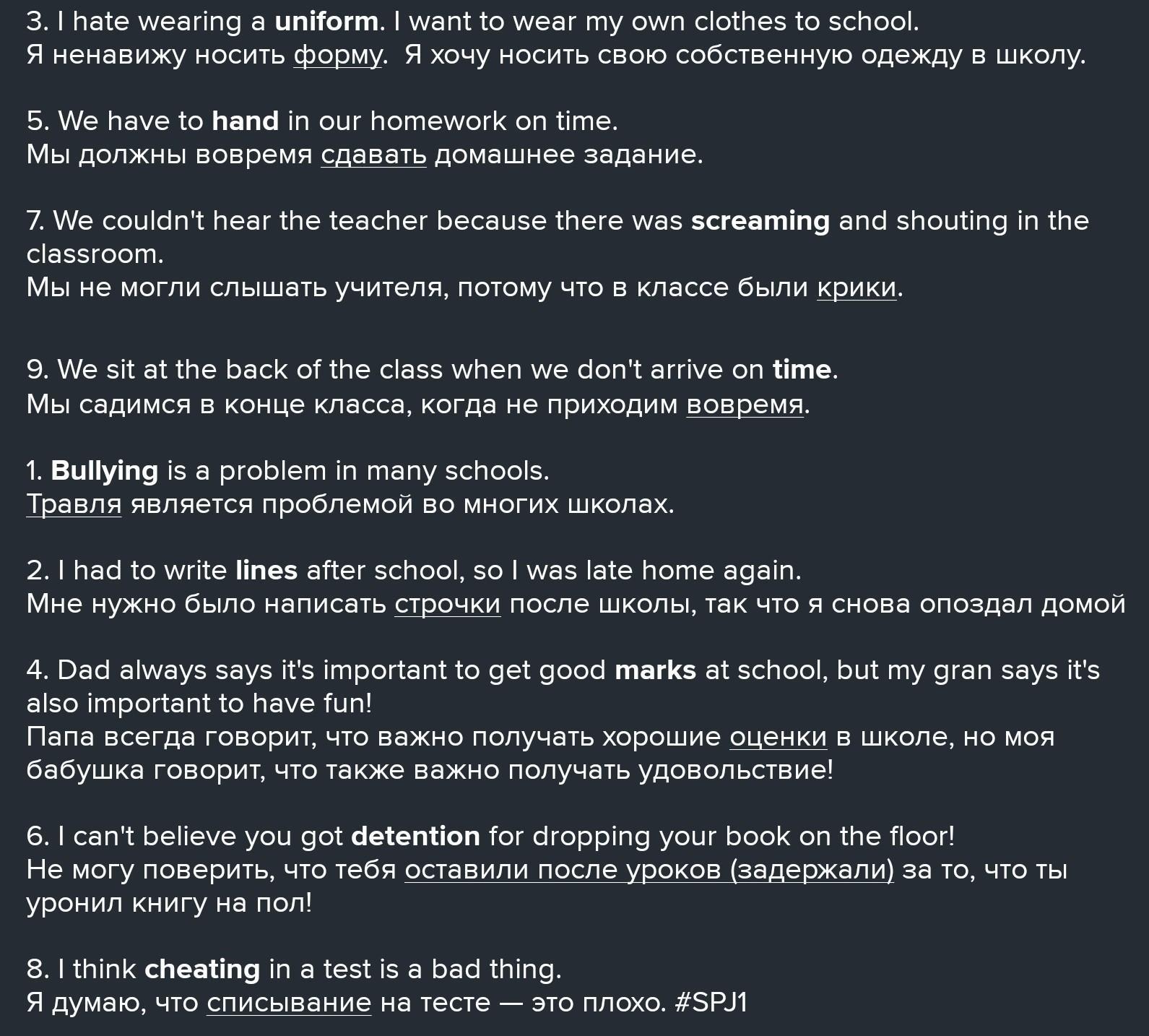Click the bold word "cheating"
Image resolution: width=1149 pixels, height=1036 pixels.
point(202,970)
